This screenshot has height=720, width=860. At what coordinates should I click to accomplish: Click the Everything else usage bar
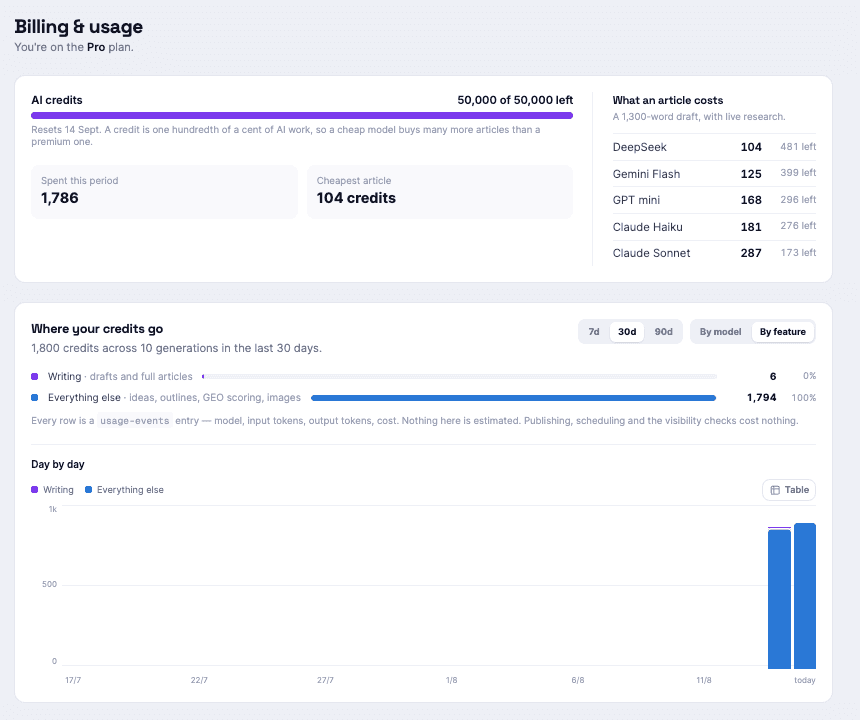pyautogui.click(x=513, y=398)
